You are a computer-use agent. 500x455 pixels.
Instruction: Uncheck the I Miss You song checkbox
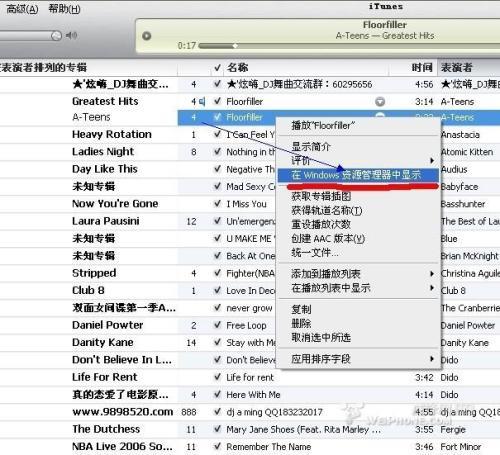[x=217, y=204]
